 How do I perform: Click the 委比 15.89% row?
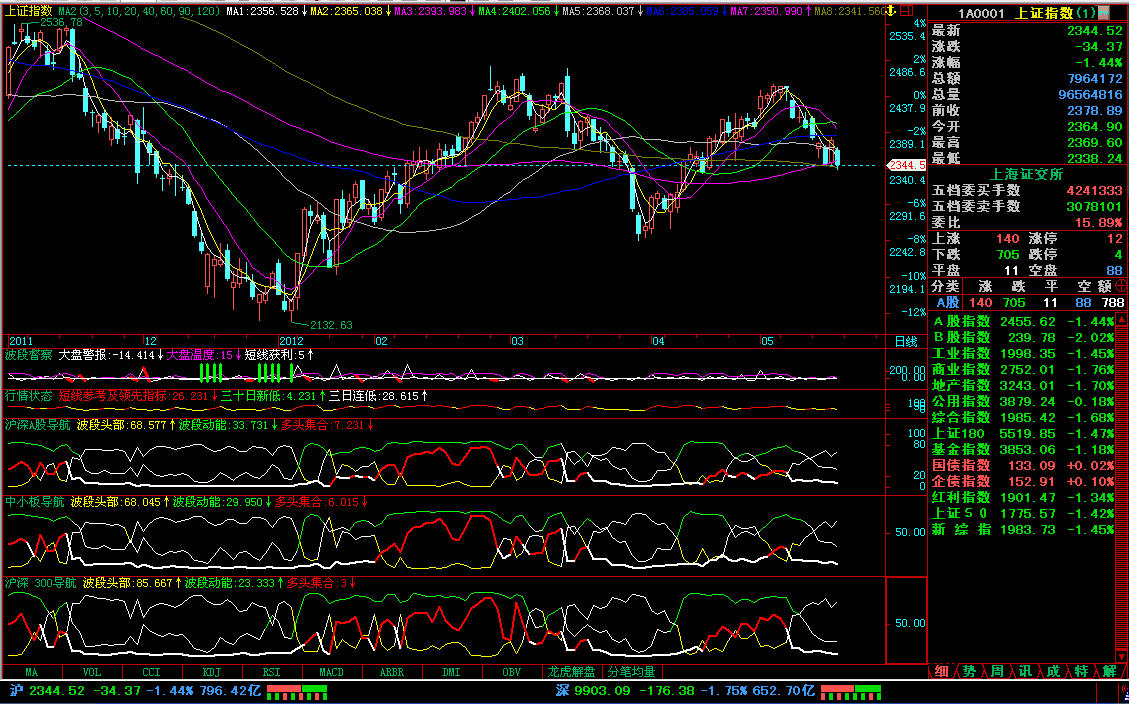[1027, 222]
